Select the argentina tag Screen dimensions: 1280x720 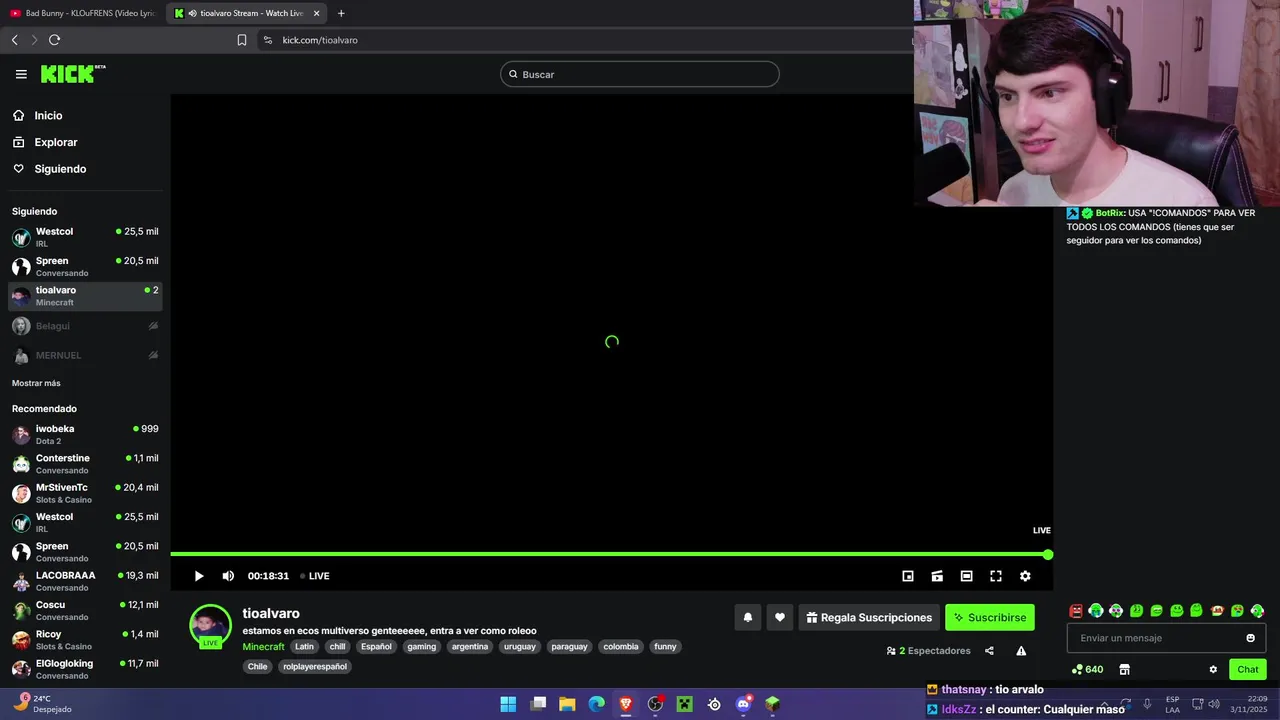[x=470, y=647]
